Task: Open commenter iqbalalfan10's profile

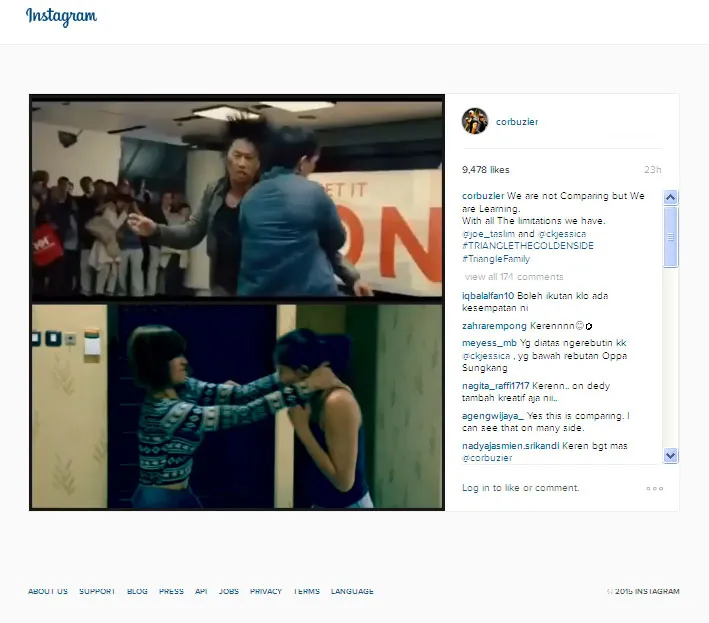Action: pyautogui.click(x=488, y=296)
